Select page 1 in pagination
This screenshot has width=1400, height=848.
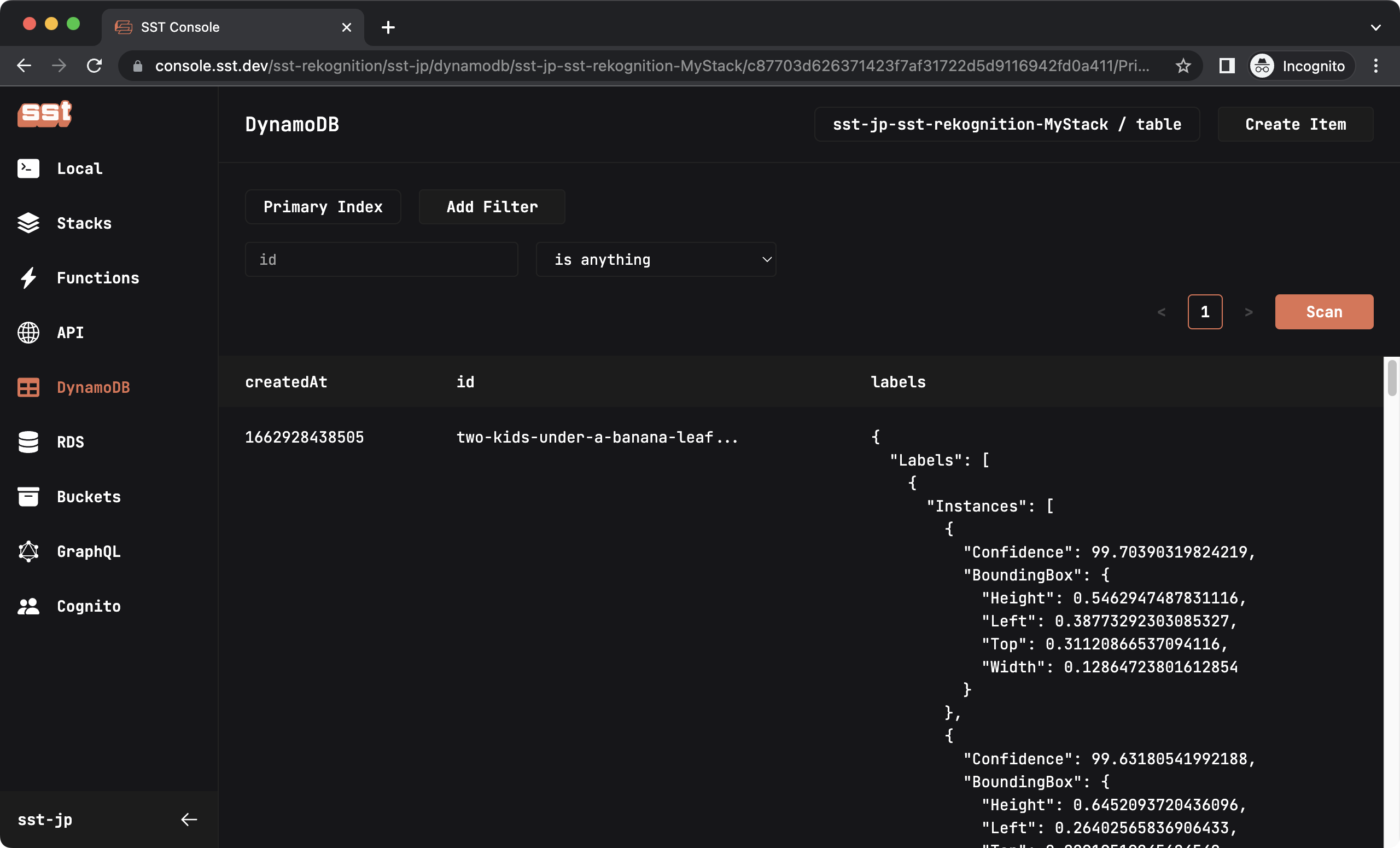tap(1205, 311)
